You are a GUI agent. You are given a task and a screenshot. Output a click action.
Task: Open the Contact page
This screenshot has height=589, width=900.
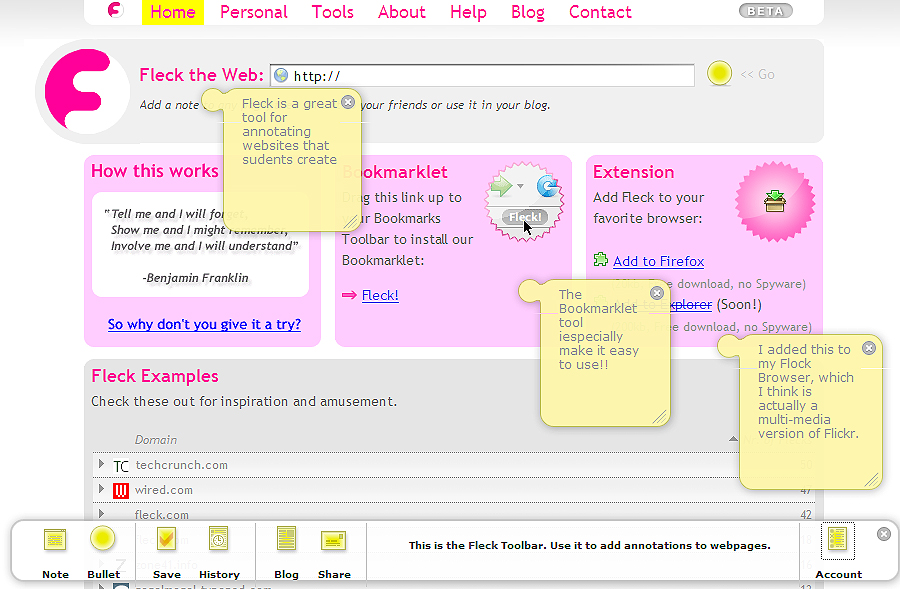[600, 12]
